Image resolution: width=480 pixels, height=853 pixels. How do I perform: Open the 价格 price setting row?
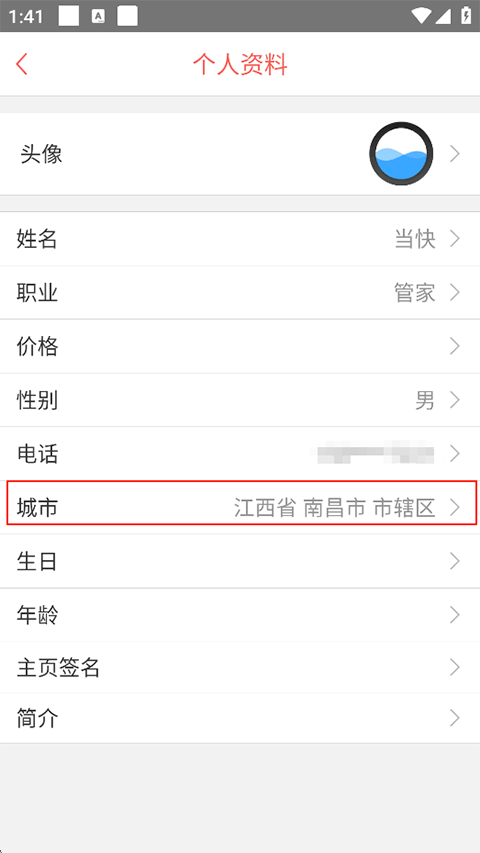coord(240,346)
